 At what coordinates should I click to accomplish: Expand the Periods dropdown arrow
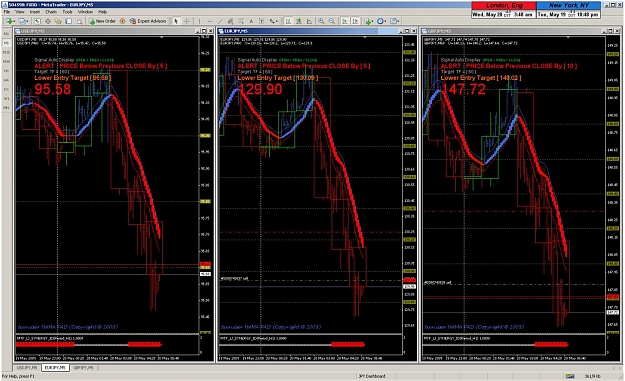click(x=385, y=21)
